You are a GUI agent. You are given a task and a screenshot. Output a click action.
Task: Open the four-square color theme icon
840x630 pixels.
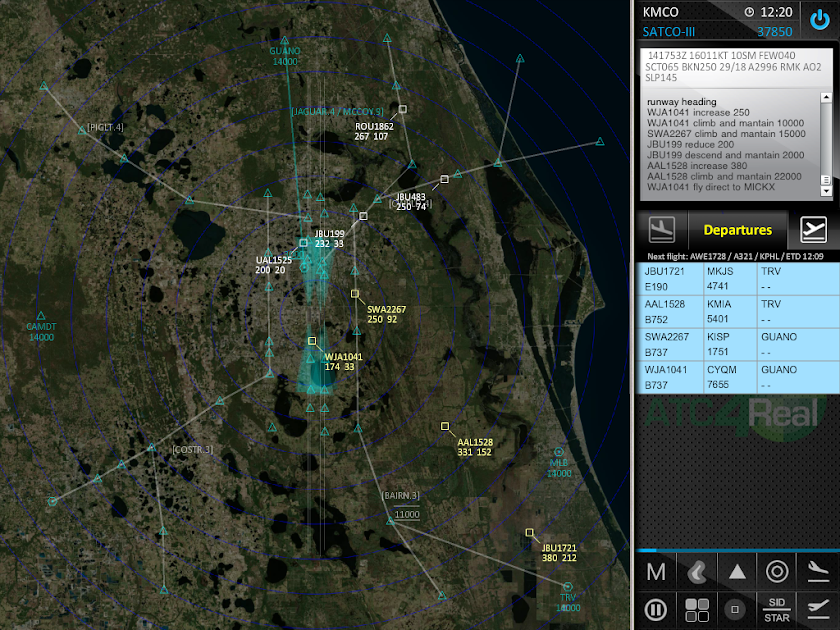[x=696, y=610]
